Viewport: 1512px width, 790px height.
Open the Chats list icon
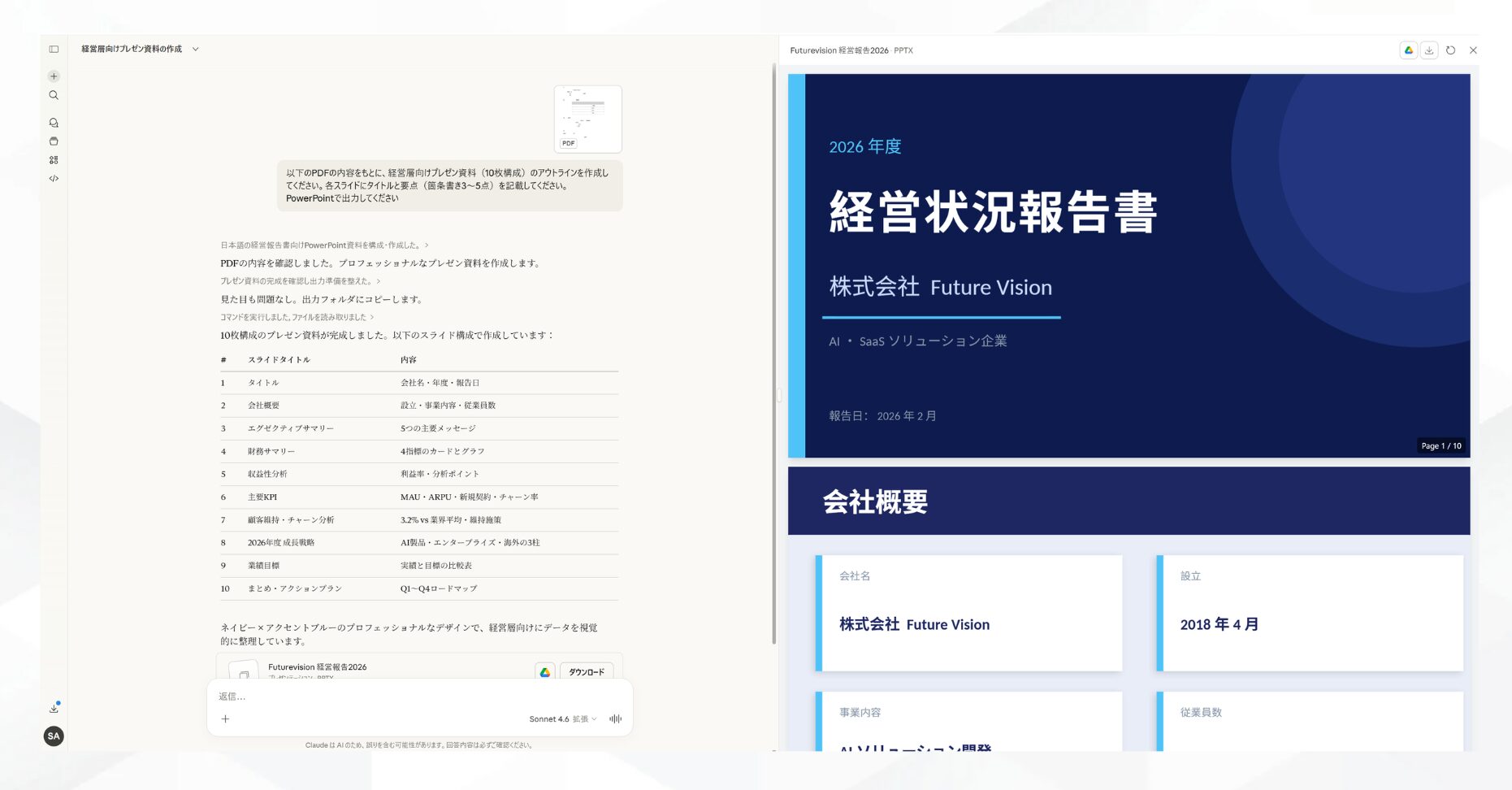coord(54,122)
